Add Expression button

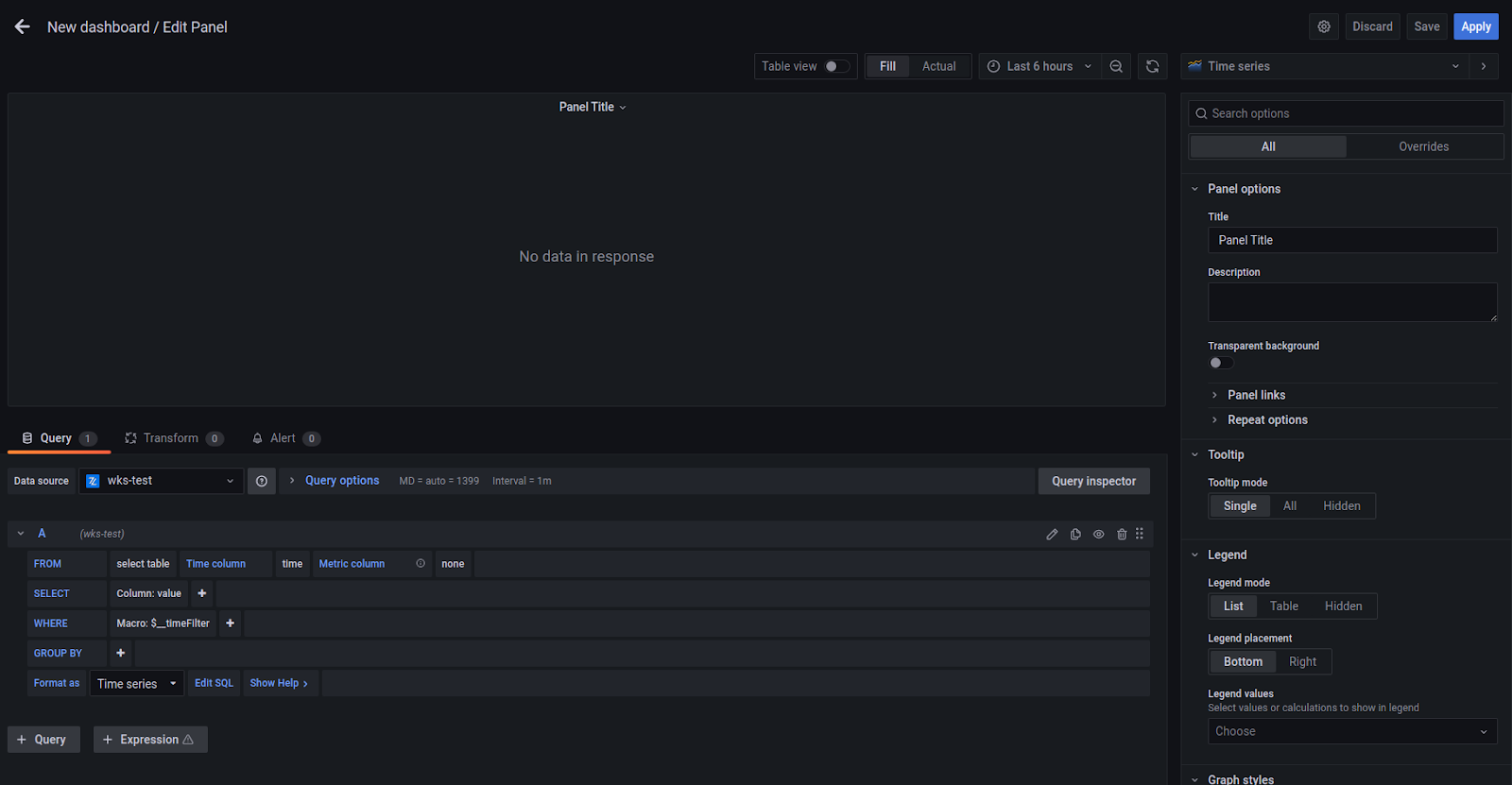(150, 740)
